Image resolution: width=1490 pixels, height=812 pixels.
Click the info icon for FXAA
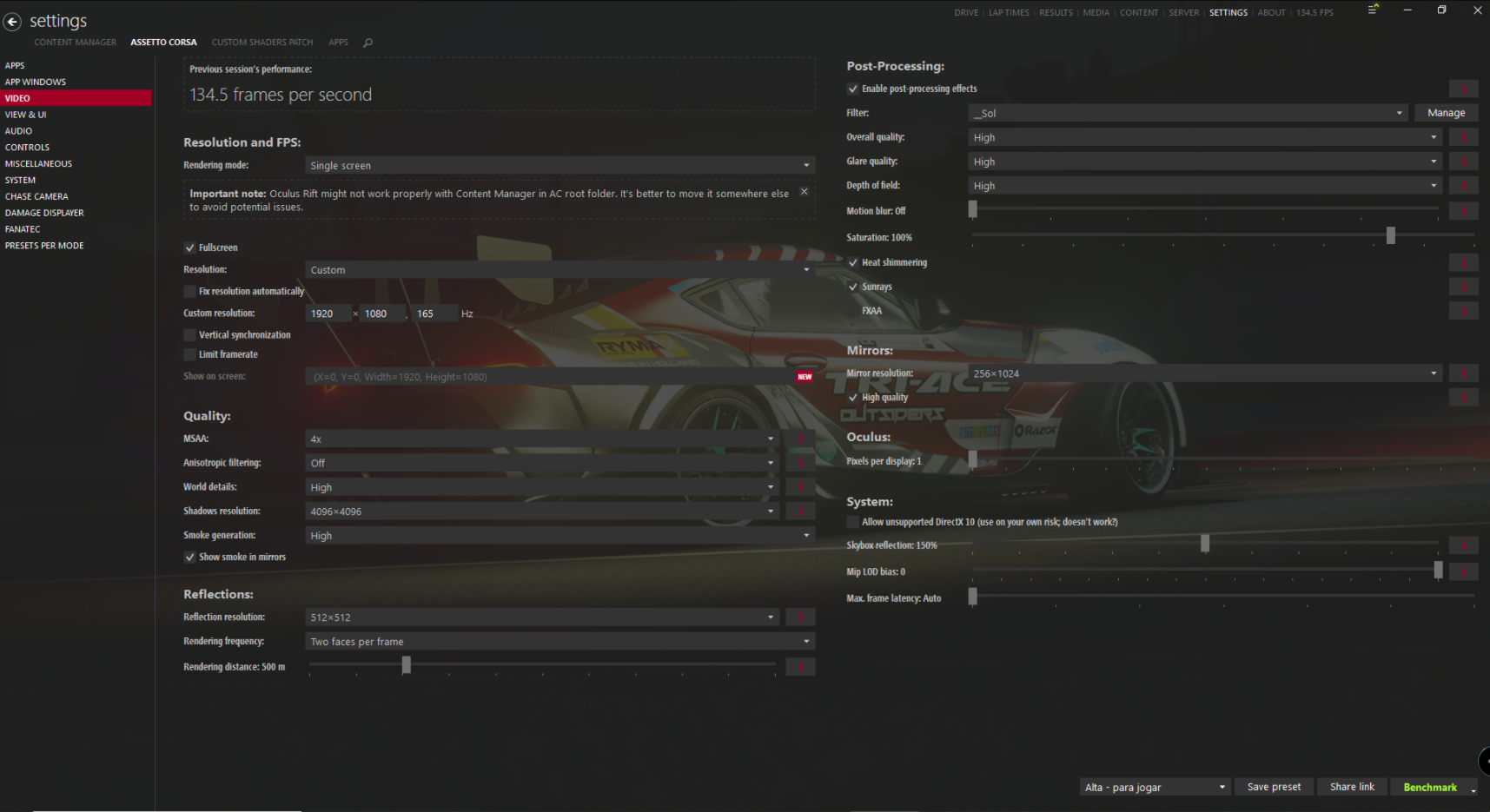(x=1463, y=311)
